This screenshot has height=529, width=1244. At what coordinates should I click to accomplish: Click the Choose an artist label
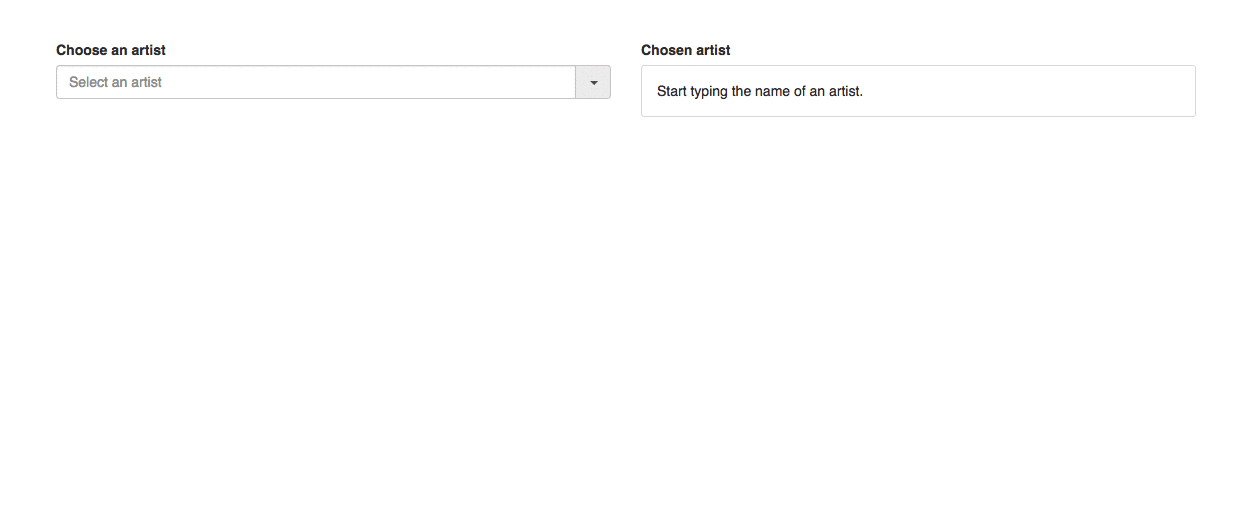(x=111, y=50)
